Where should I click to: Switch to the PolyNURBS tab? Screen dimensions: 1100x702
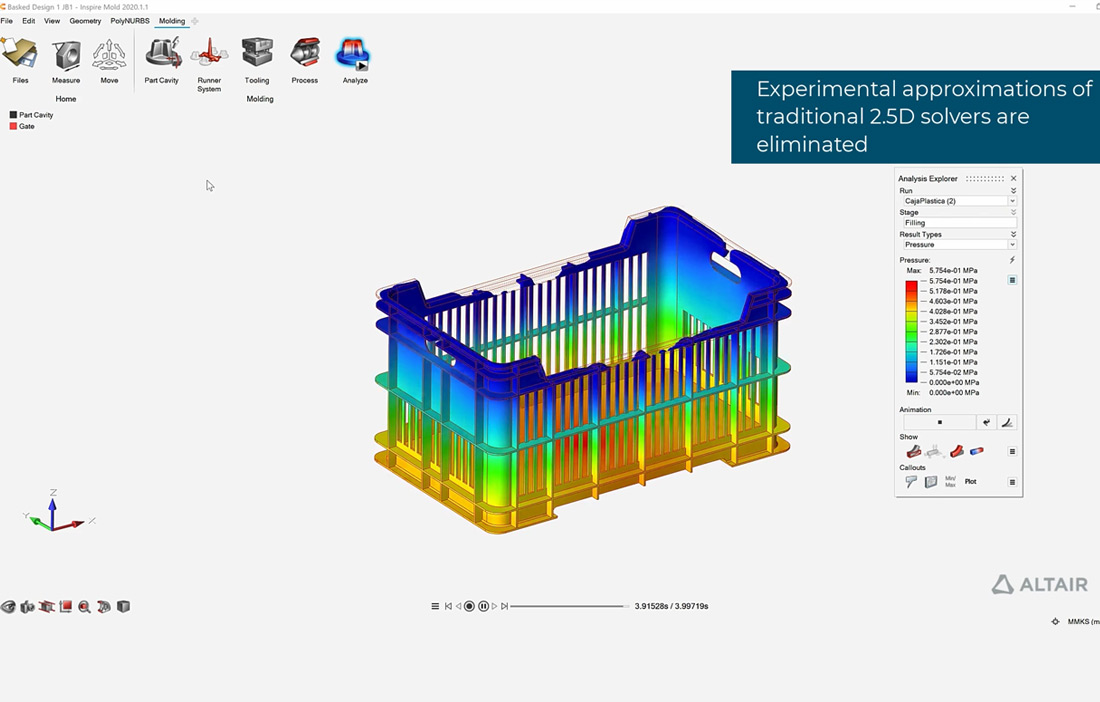[x=130, y=21]
